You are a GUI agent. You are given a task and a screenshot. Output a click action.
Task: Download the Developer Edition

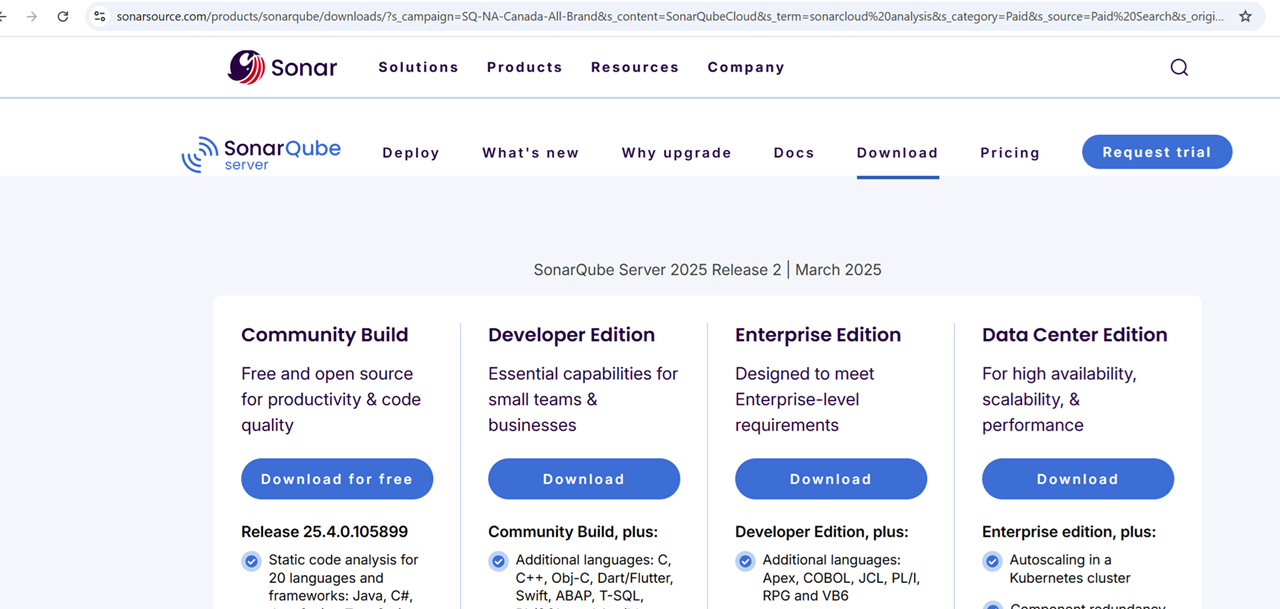(584, 479)
